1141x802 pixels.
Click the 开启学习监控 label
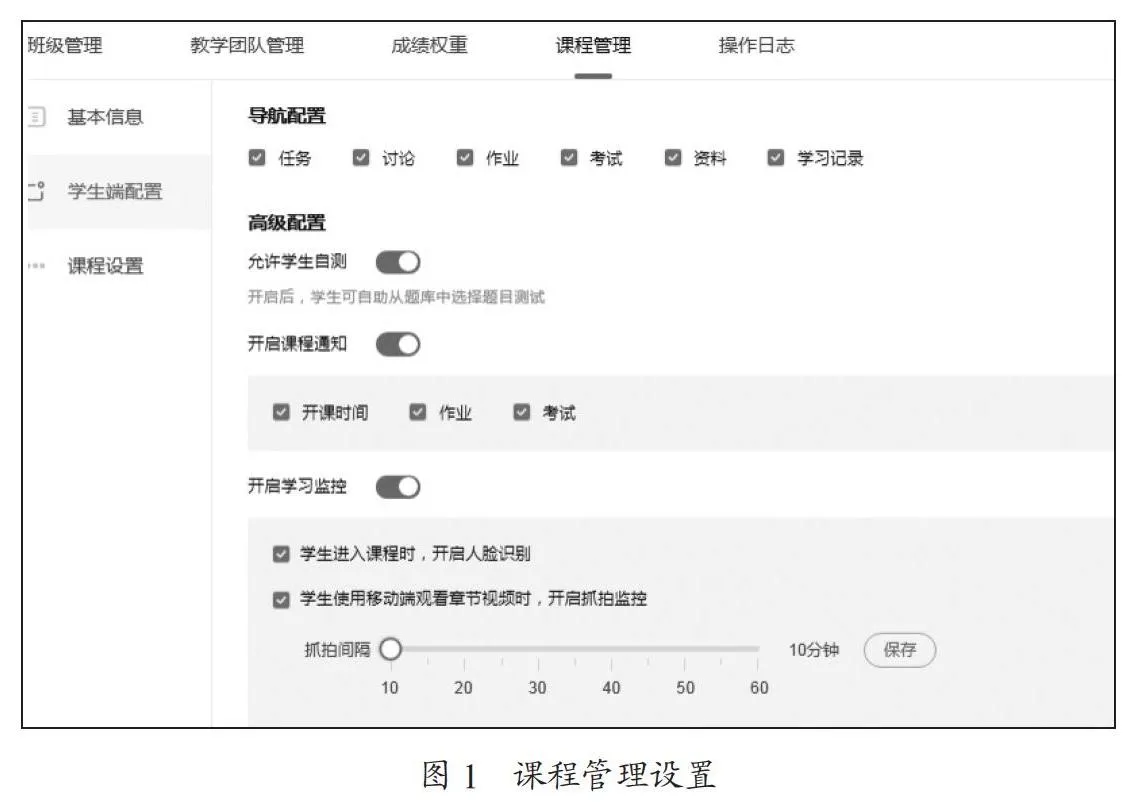coord(297,486)
